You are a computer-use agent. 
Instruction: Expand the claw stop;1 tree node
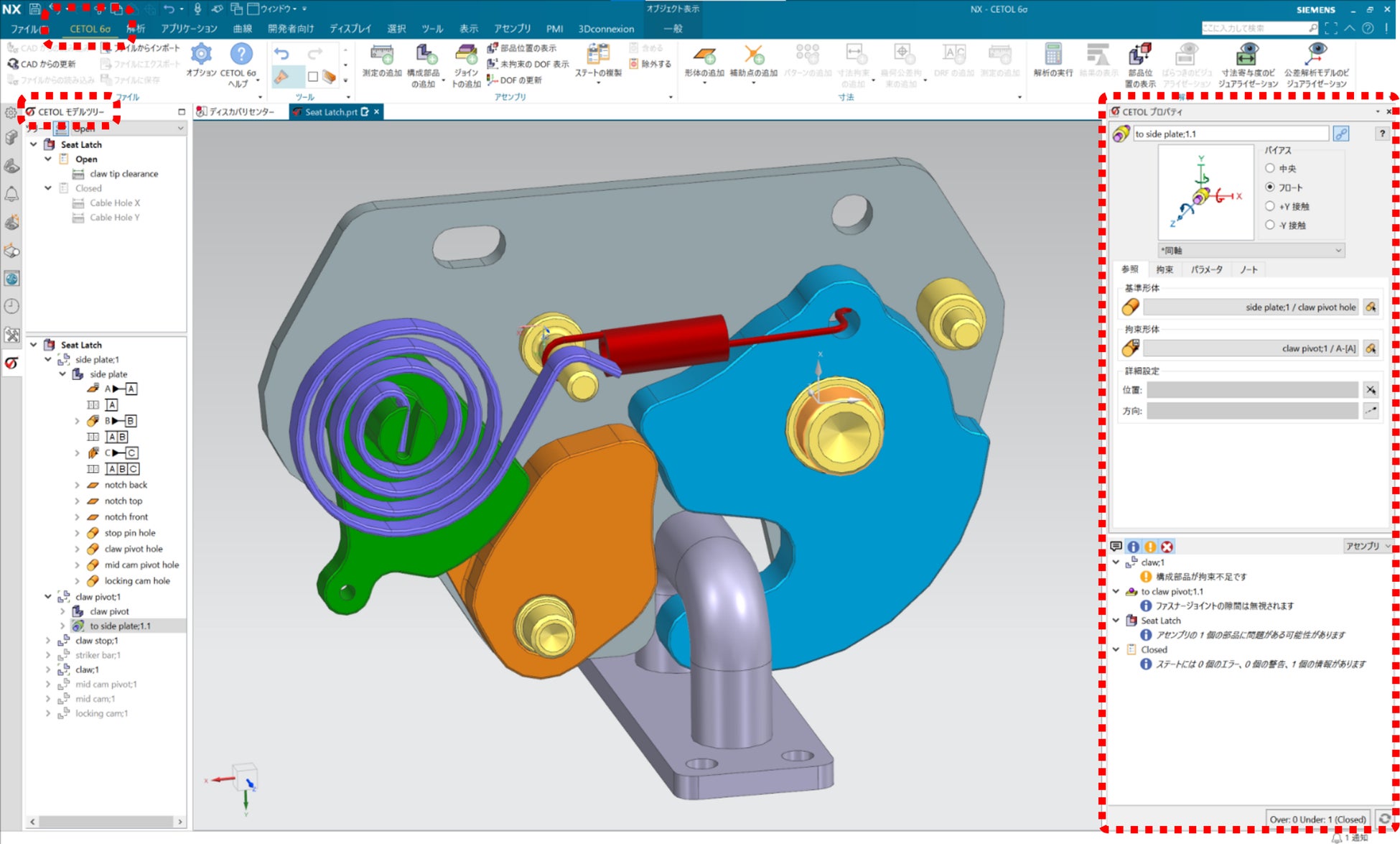click(48, 641)
